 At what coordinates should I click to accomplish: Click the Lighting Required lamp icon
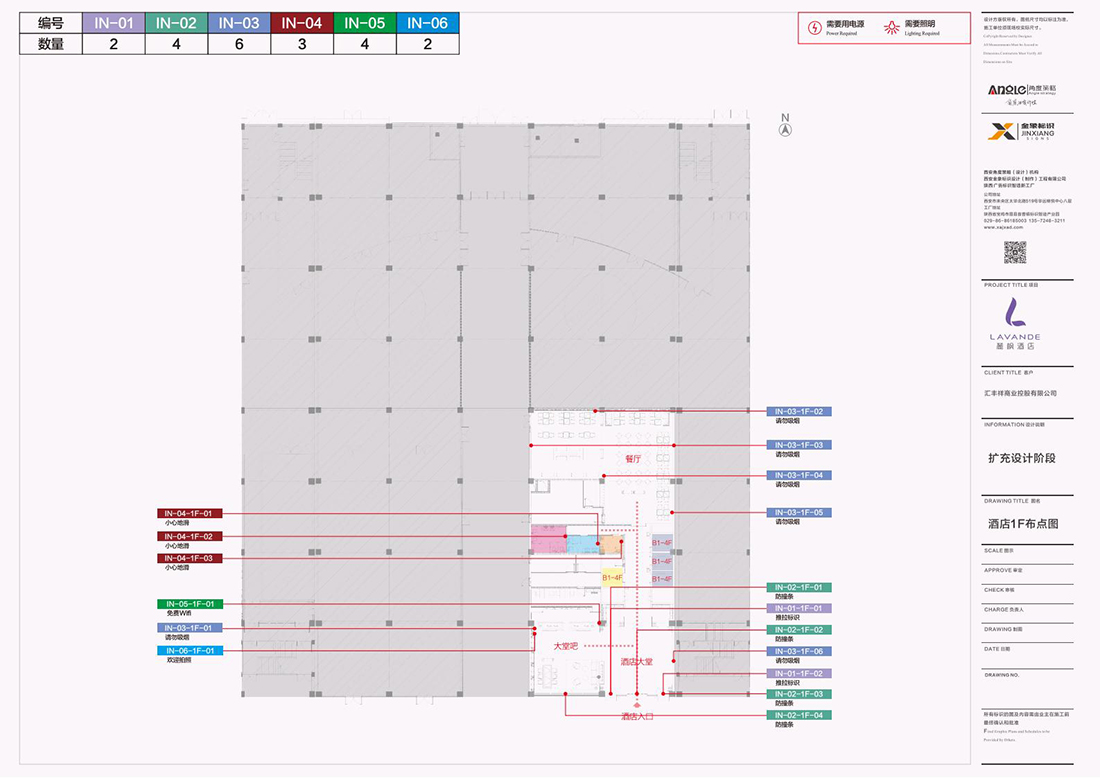(892, 27)
